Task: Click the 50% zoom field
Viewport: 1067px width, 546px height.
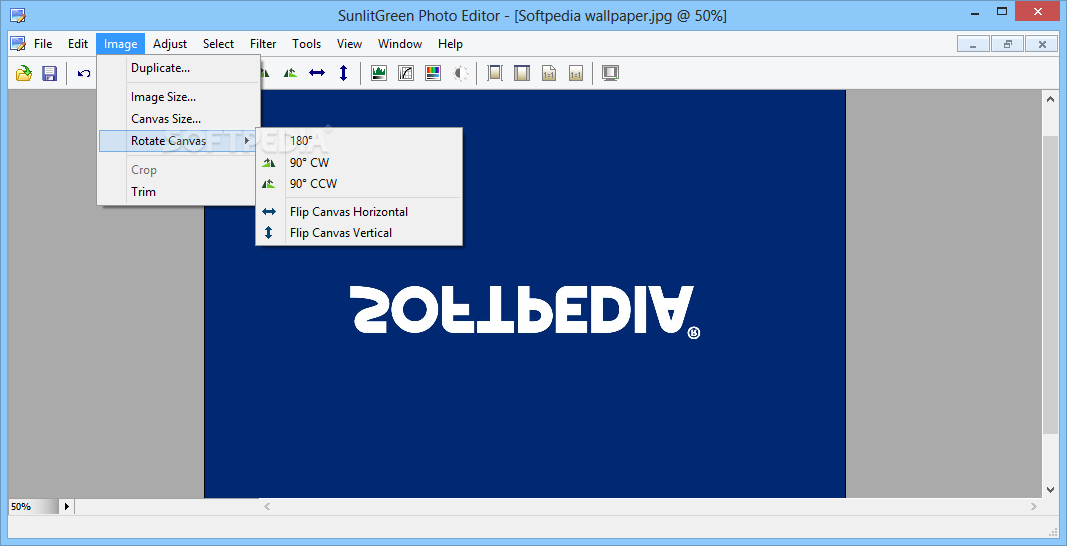Action: click(33, 507)
